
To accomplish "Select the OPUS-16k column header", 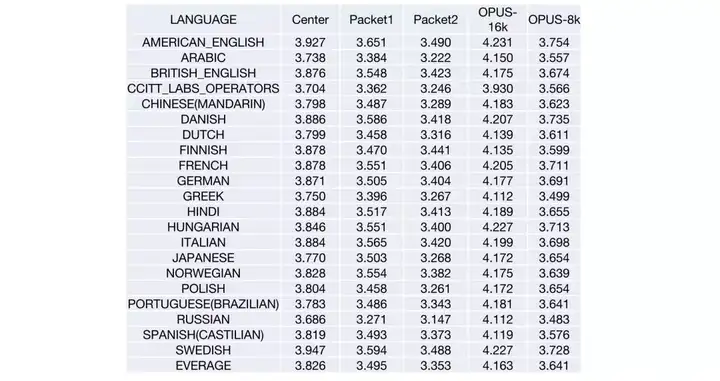I will coord(497,20).
